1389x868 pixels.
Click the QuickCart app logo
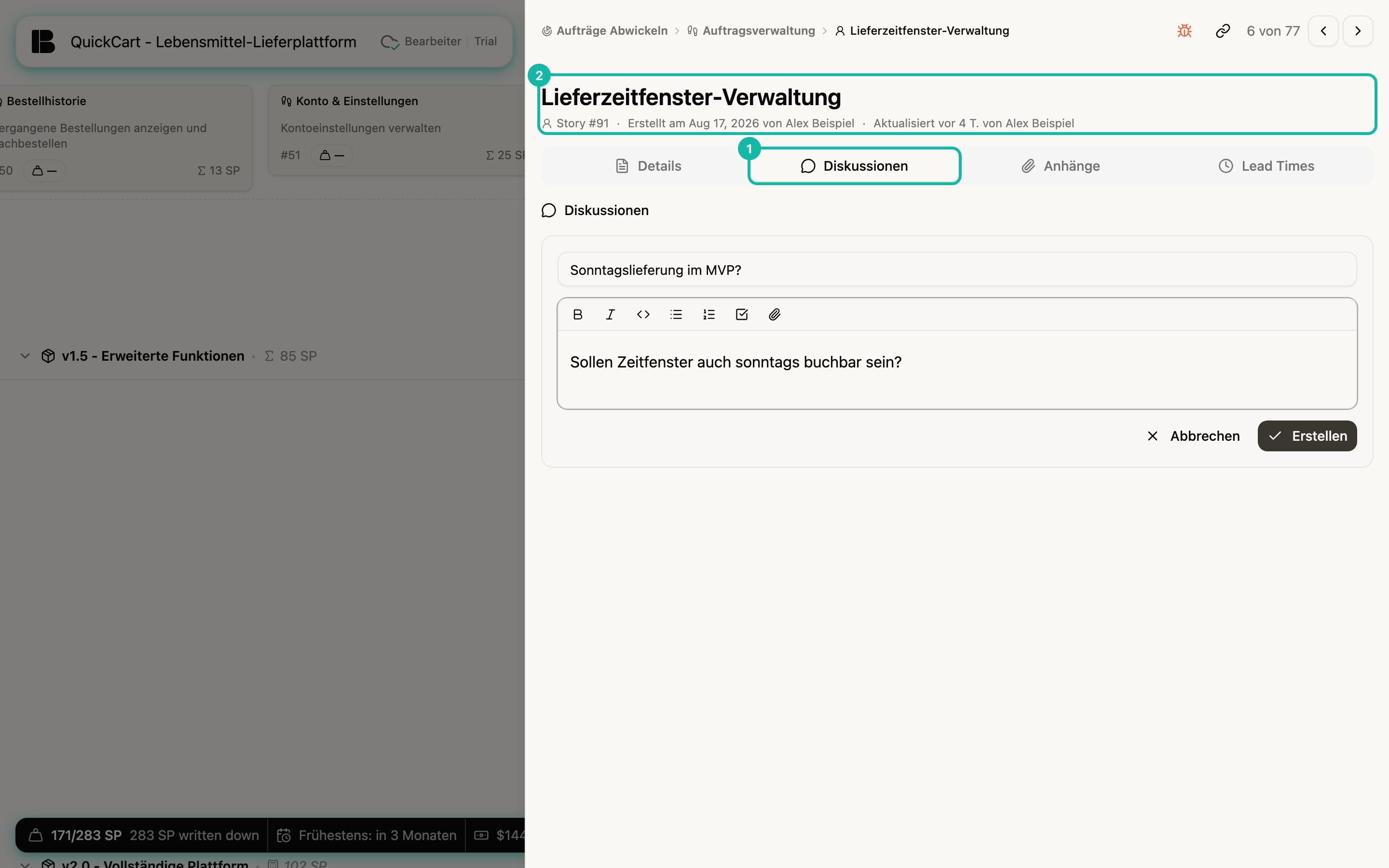tap(43, 41)
